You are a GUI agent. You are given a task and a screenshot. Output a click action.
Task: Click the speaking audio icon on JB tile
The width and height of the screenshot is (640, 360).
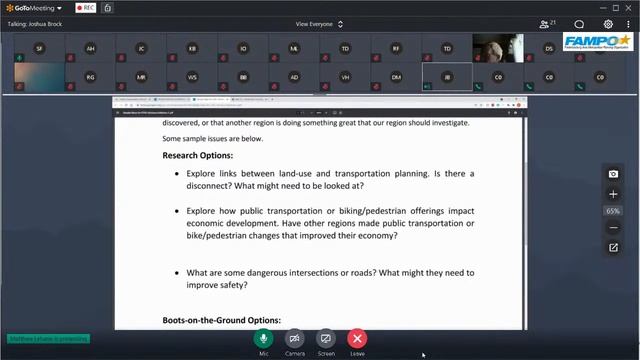[427, 87]
